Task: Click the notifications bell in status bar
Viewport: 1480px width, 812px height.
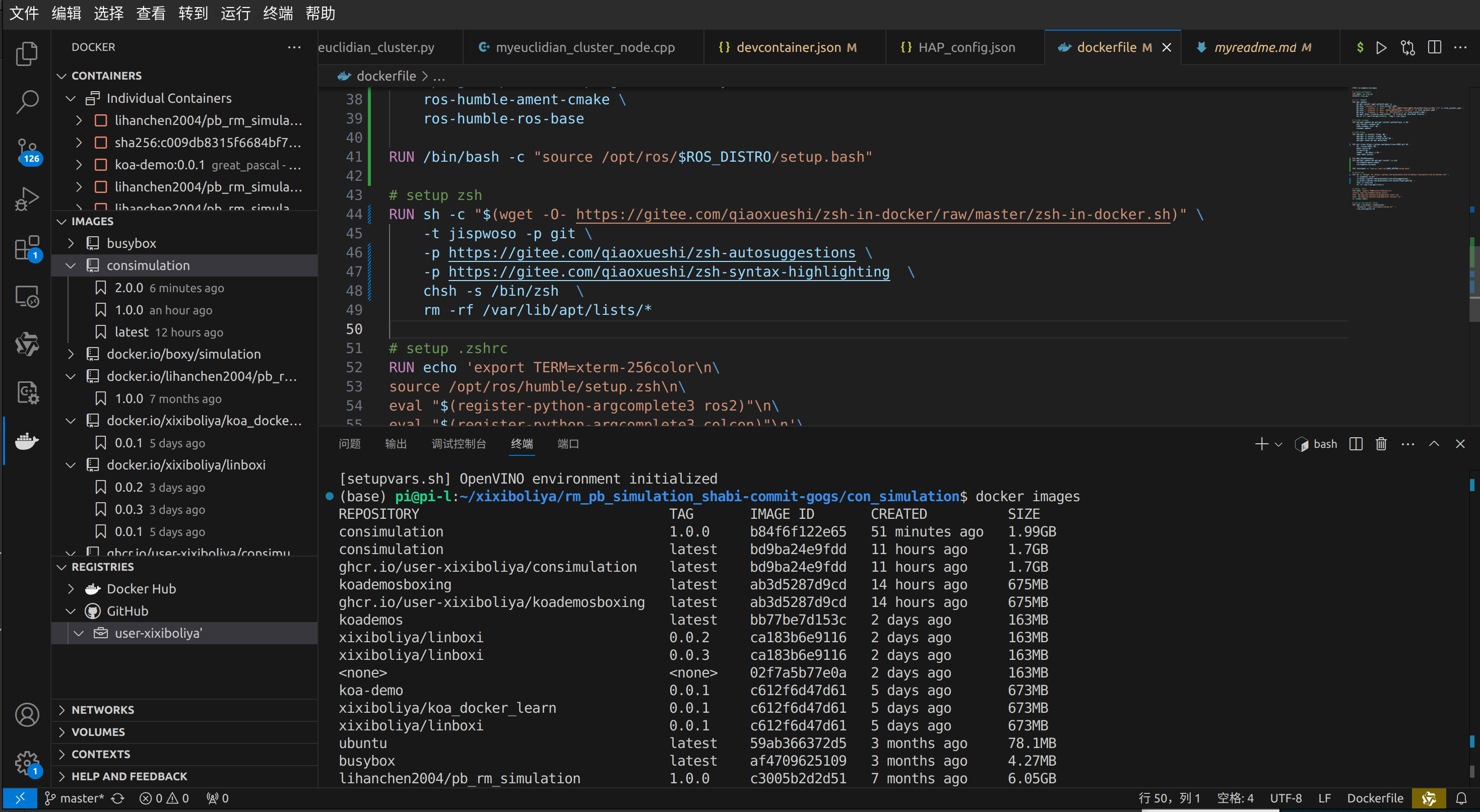Action: click(1461, 798)
